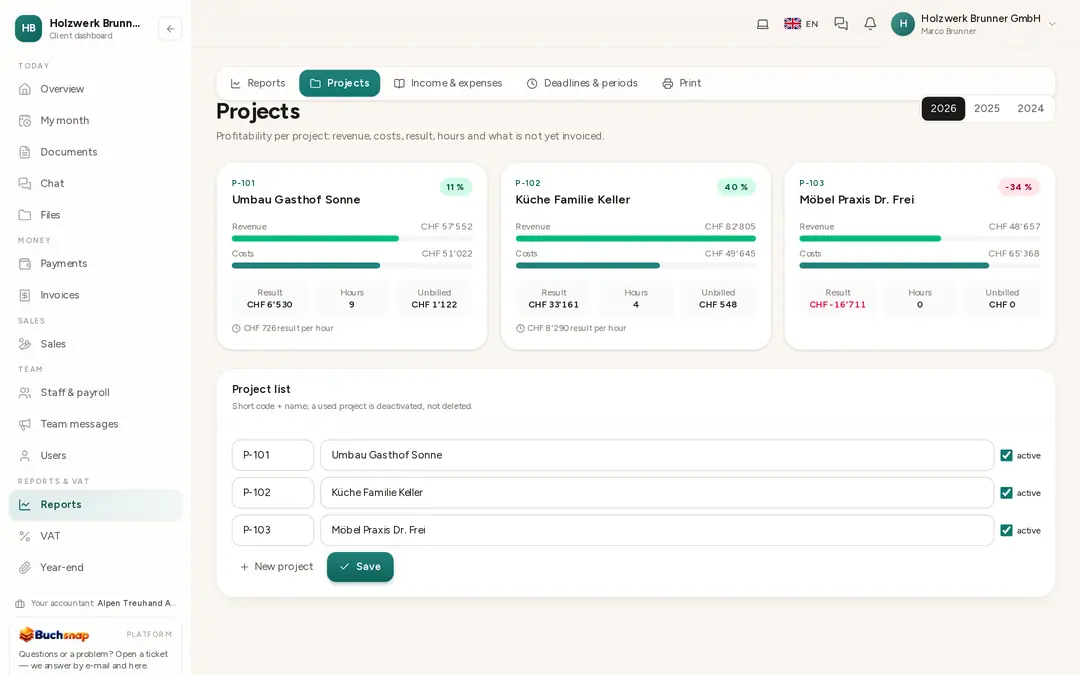Image resolution: width=1080 pixels, height=675 pixels.
Task: Click the -34 % margin badge
Action: [x=1019, y=187]
